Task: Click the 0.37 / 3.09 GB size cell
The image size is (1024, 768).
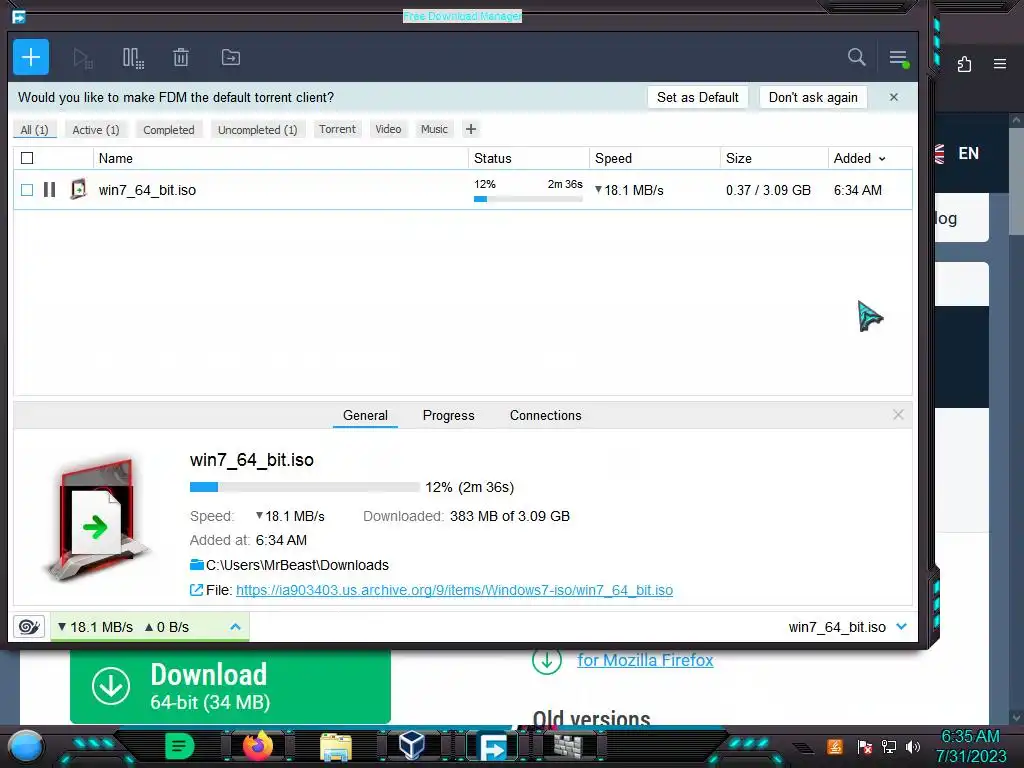Action: point(768,190)
